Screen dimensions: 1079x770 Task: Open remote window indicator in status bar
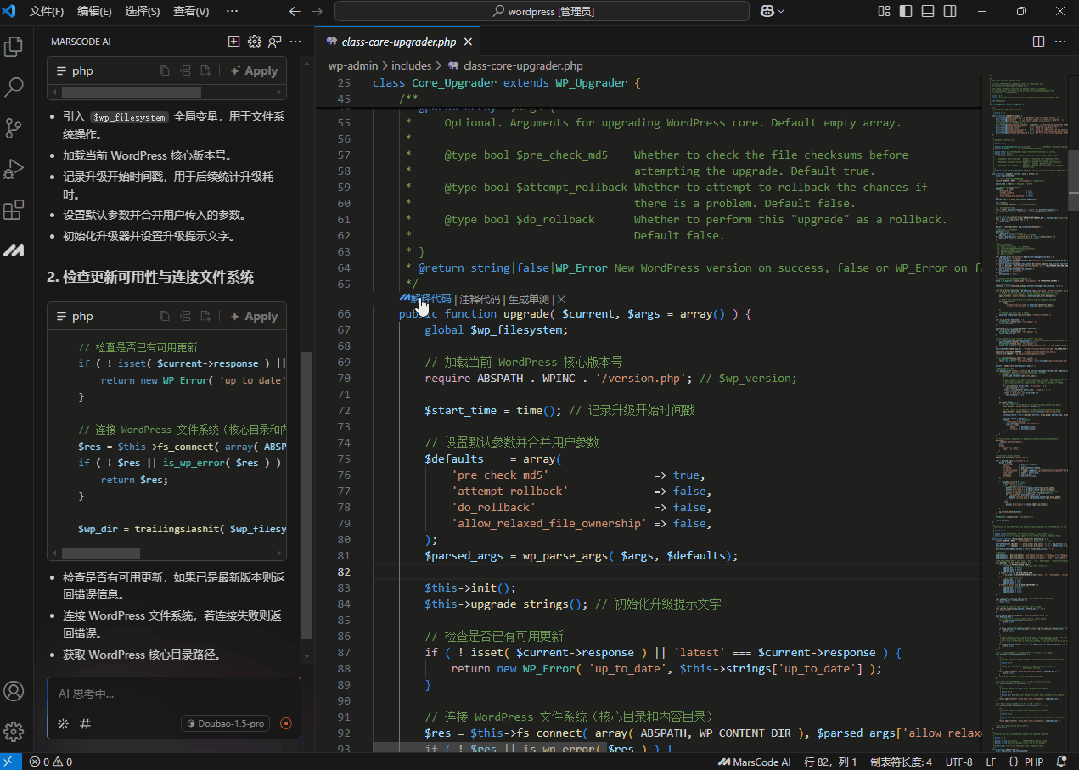coord(10,762)
